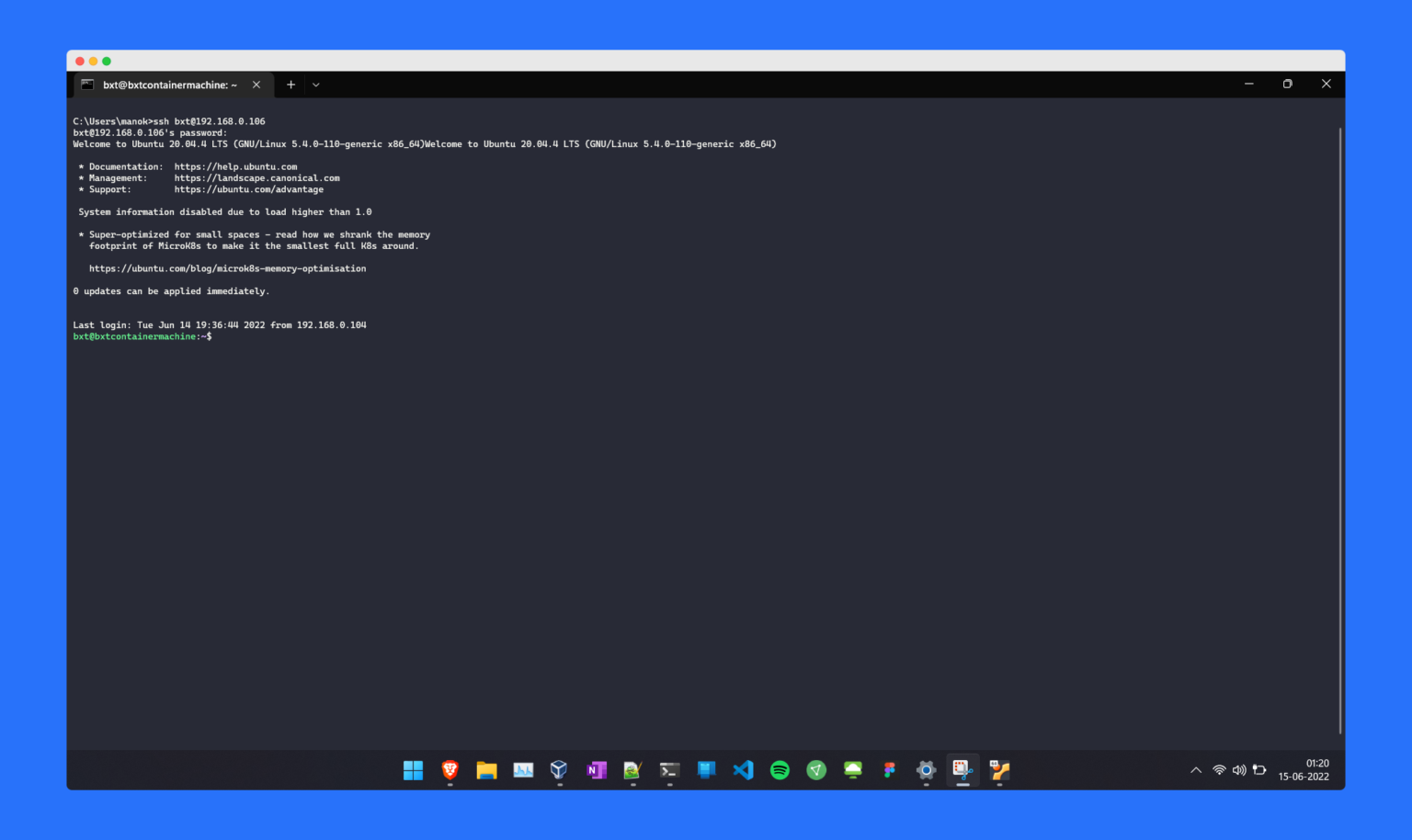The width and height of the screenshot is (1412, 840).
Task: Close the bxt@bxtcontainermachine tab
Action: tap(256, 85)
